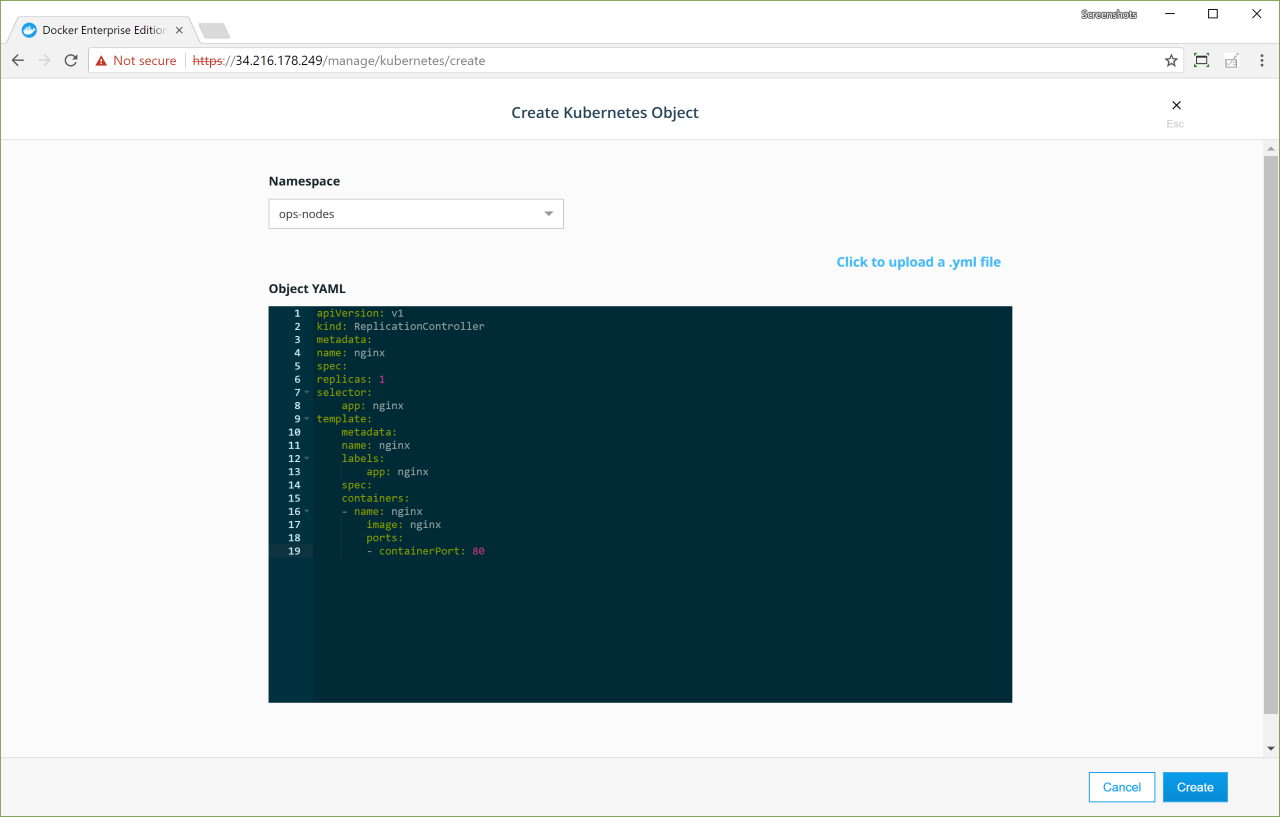Fold the labels section on line 12
1280x817 pixels.
point(307,459)
